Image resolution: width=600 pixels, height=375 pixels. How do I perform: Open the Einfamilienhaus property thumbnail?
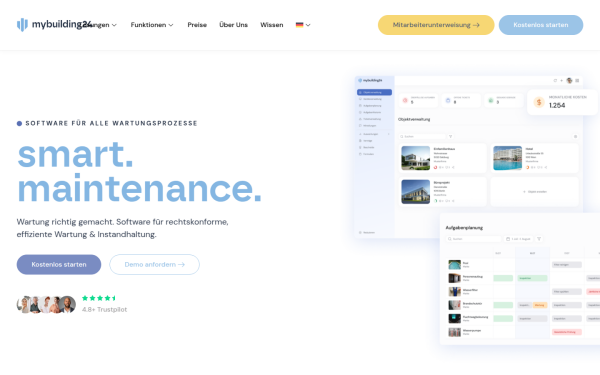click(x=416, y=158)
